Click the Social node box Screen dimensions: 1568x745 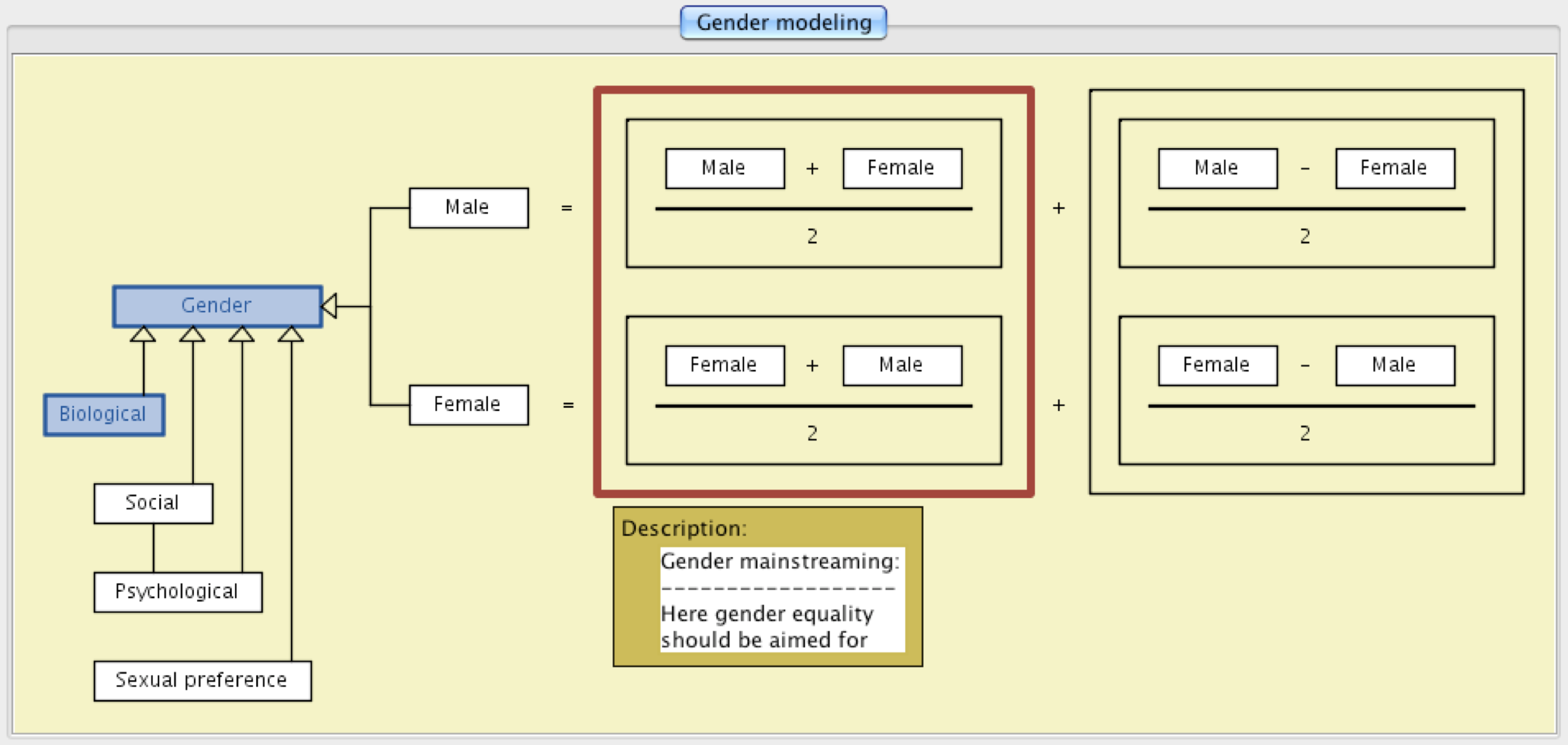153,503
